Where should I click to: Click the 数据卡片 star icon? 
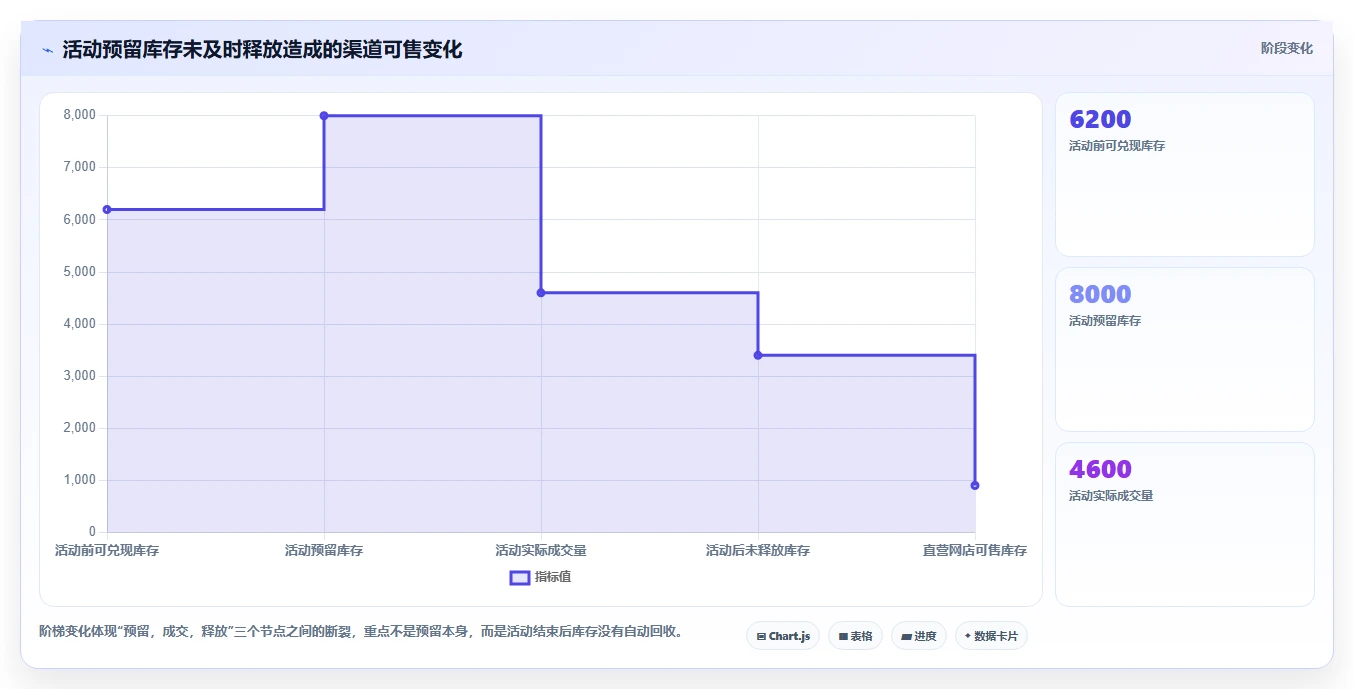[967, 636]
